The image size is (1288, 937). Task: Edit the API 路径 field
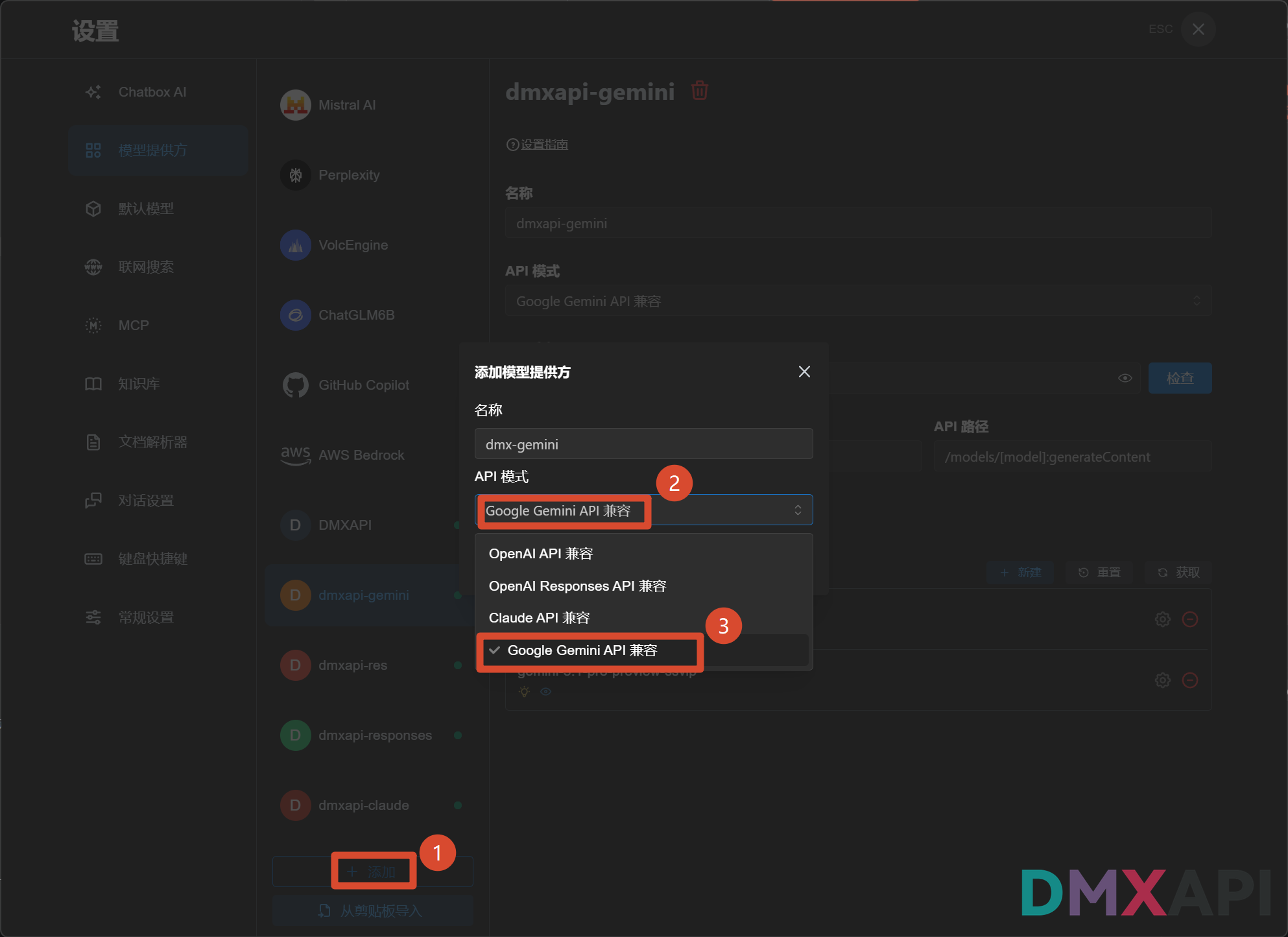[x=1072, y=457]
